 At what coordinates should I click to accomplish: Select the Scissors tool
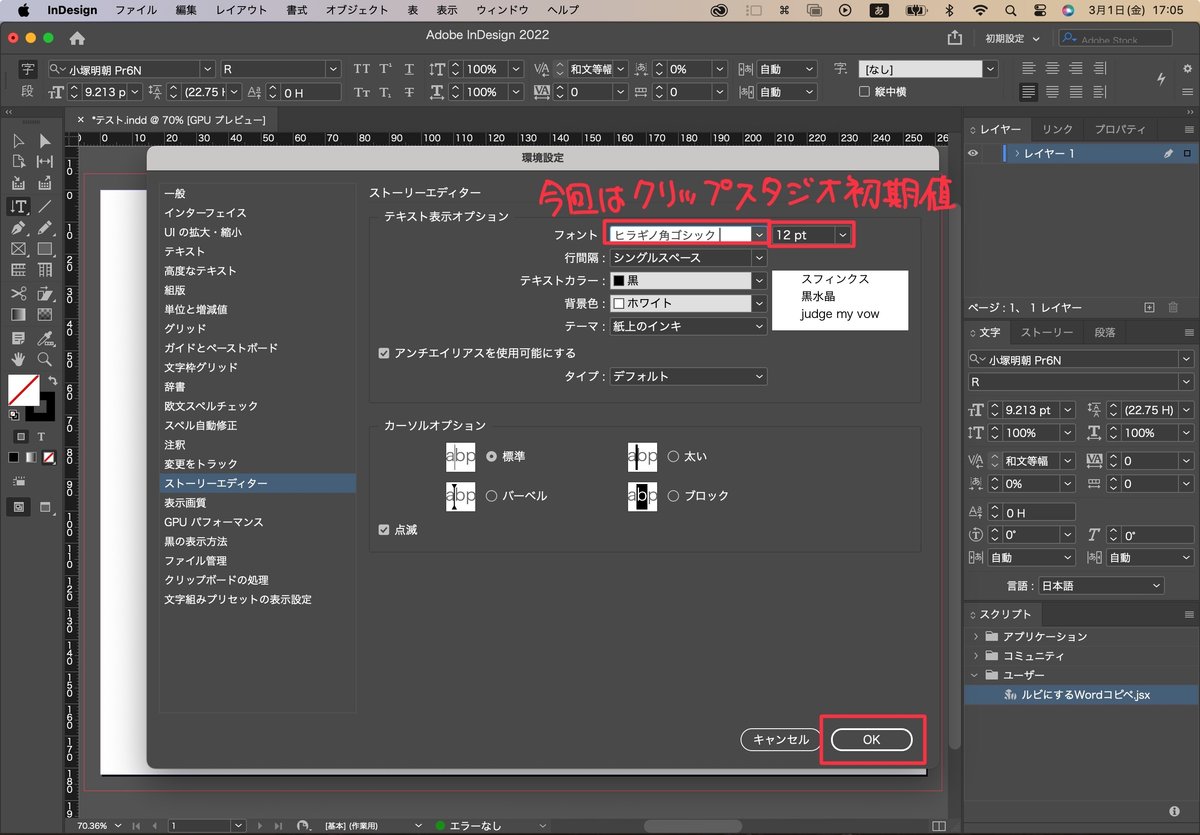[x=18, y=292]
